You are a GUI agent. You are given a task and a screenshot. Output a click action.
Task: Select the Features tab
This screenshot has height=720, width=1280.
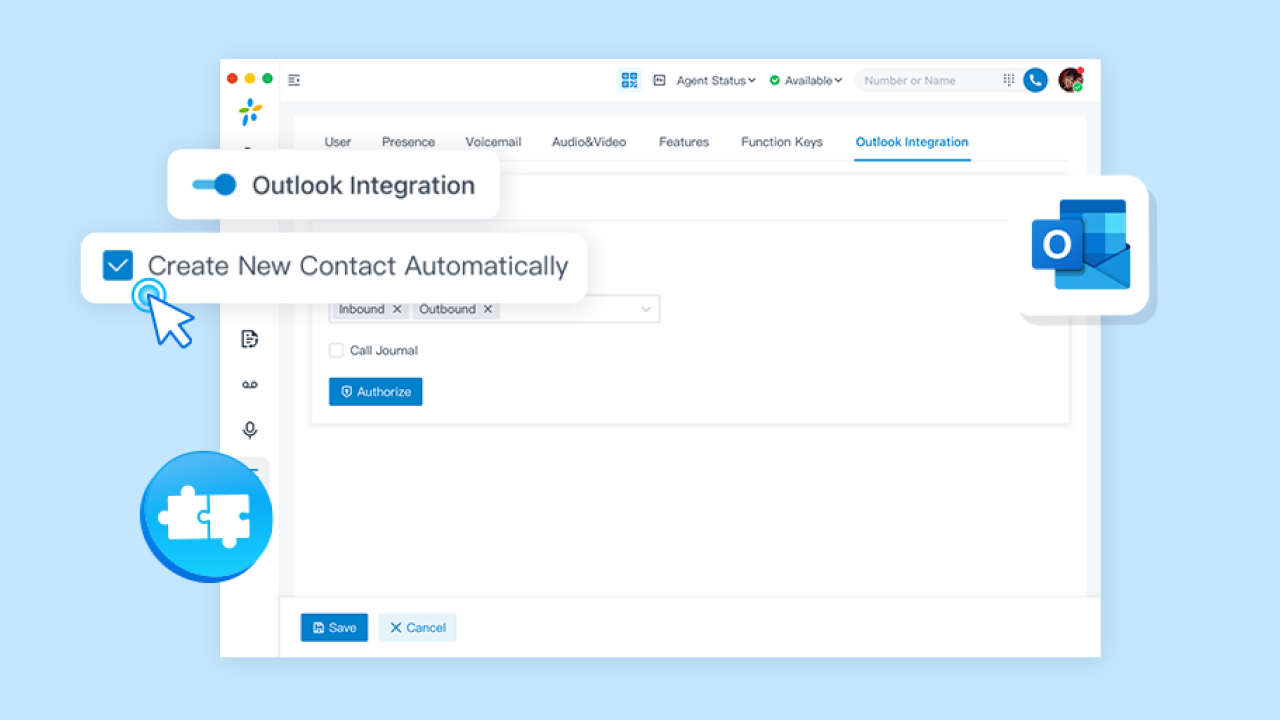pyautogui.click(x=684, y=142)
